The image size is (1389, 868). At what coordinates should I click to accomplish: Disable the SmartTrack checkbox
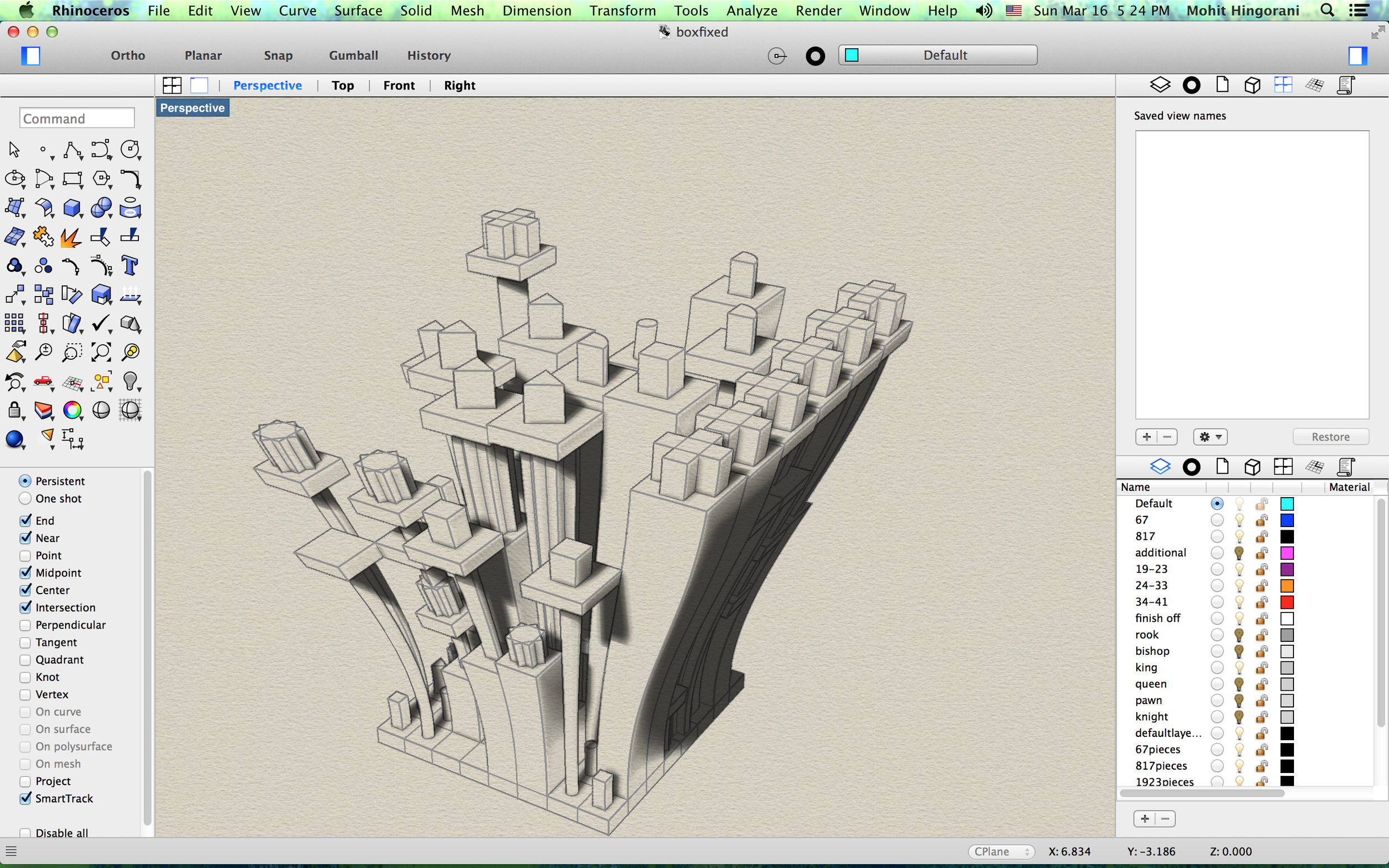point(25,798)
